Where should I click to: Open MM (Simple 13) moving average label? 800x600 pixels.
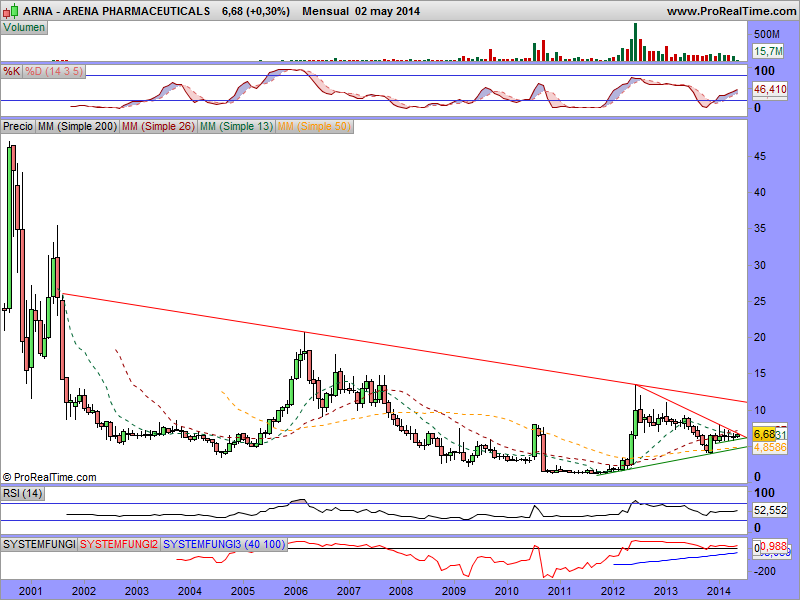(236, 127)
